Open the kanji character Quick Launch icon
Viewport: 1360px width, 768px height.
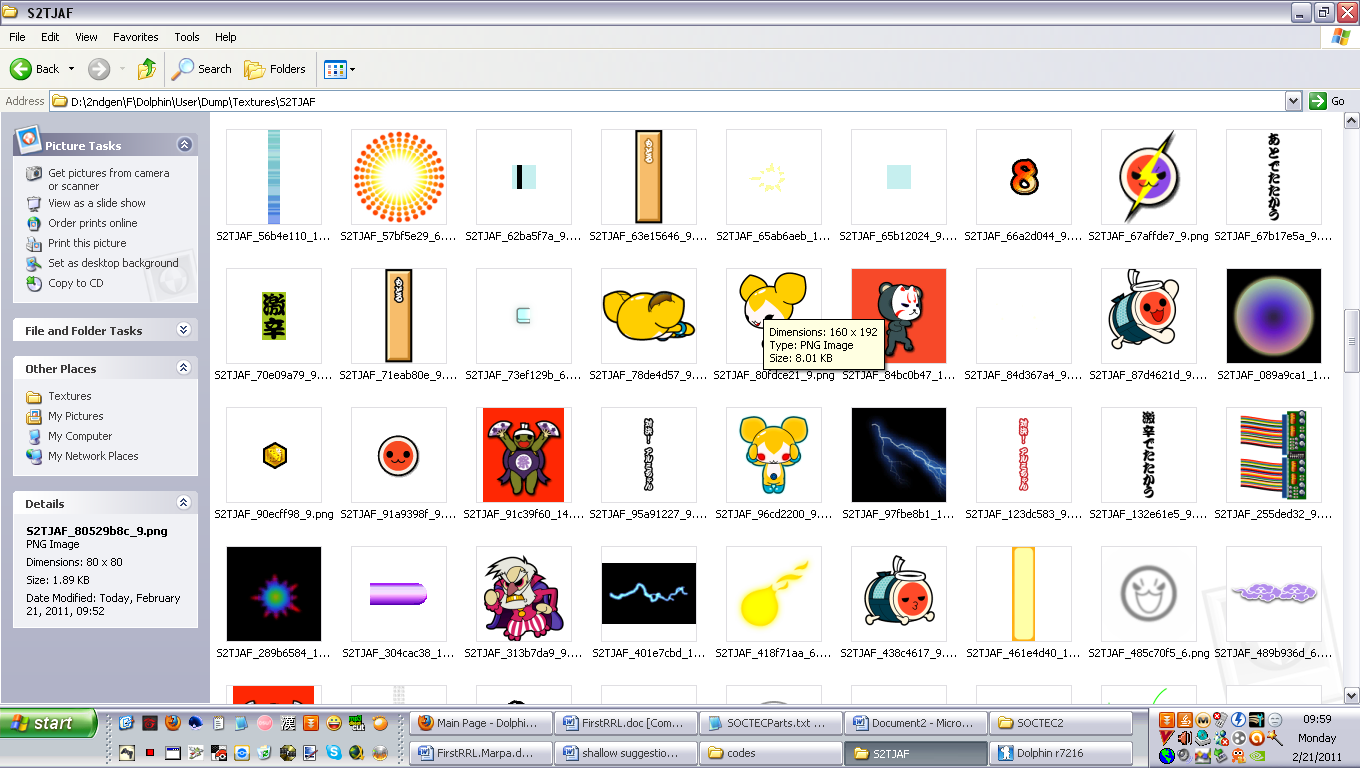[x=288, y=722]
